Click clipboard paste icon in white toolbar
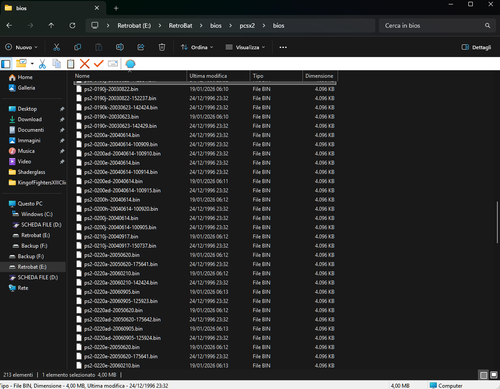This screenshot has width=500, height=389. click(70, 64)
